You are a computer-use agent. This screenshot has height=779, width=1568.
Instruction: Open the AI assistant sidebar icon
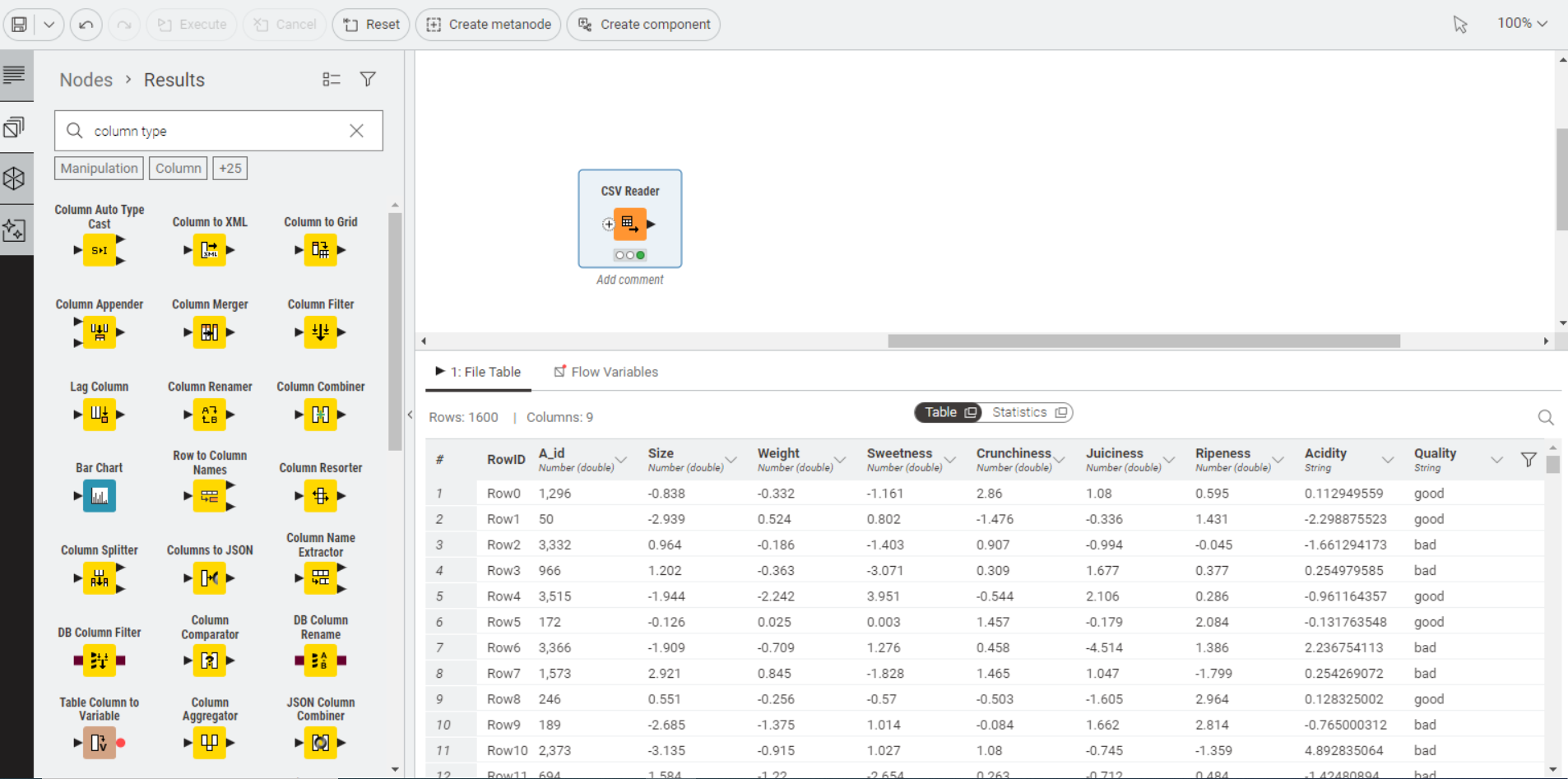(14, 230)
